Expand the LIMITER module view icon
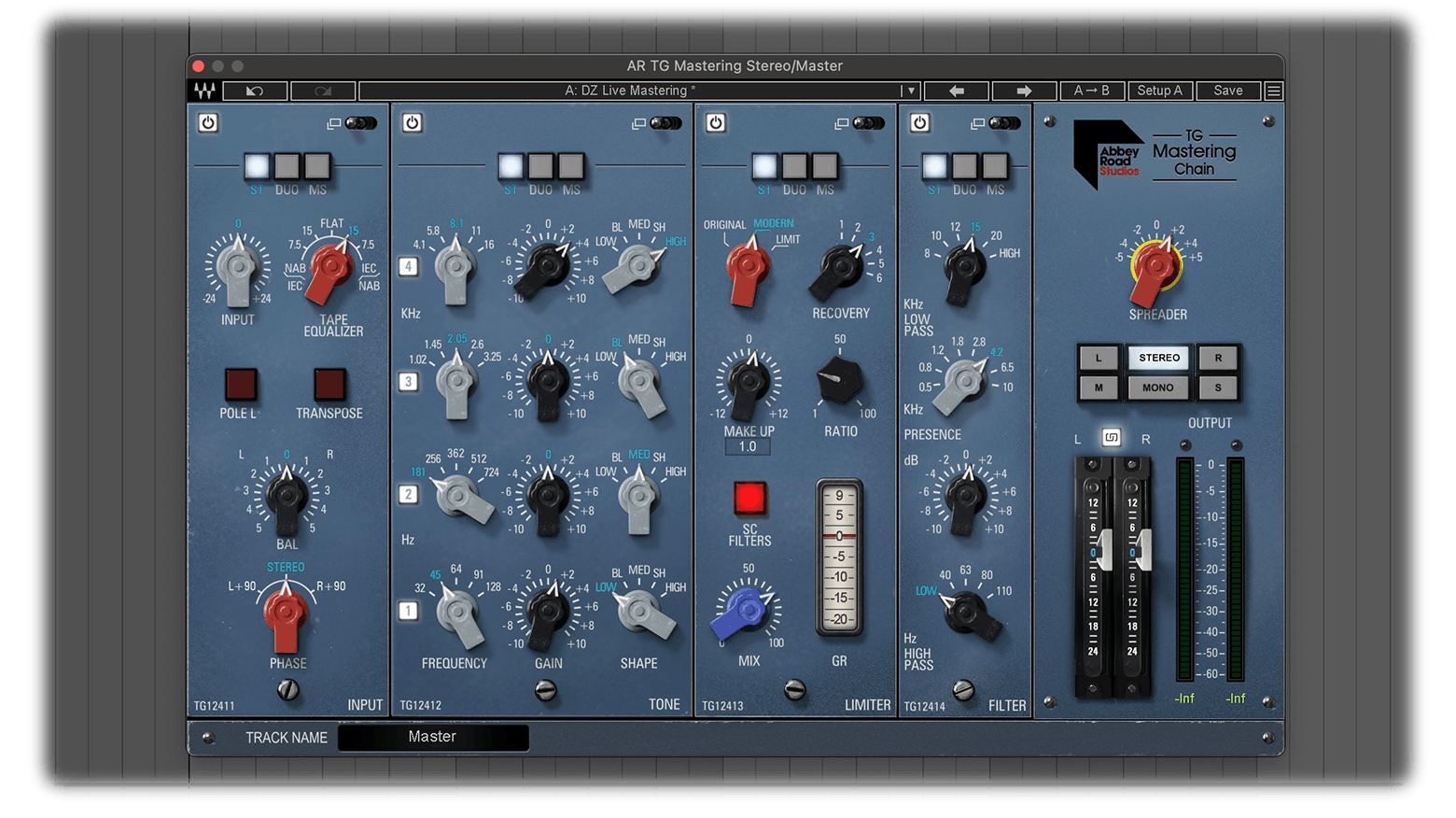 click(841, 123)
